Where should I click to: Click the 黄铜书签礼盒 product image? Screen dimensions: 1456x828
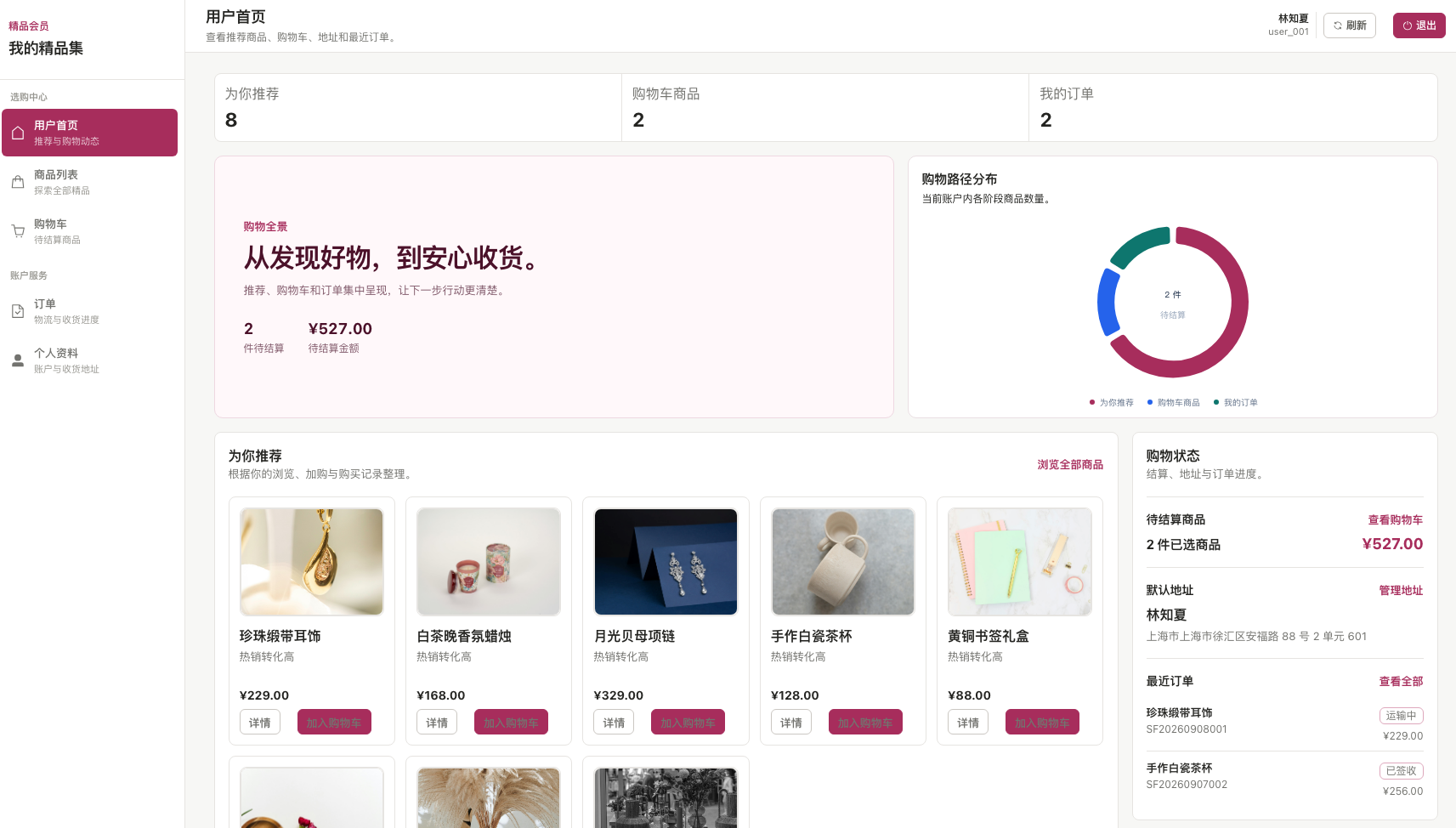click(x=1020, y=562)
